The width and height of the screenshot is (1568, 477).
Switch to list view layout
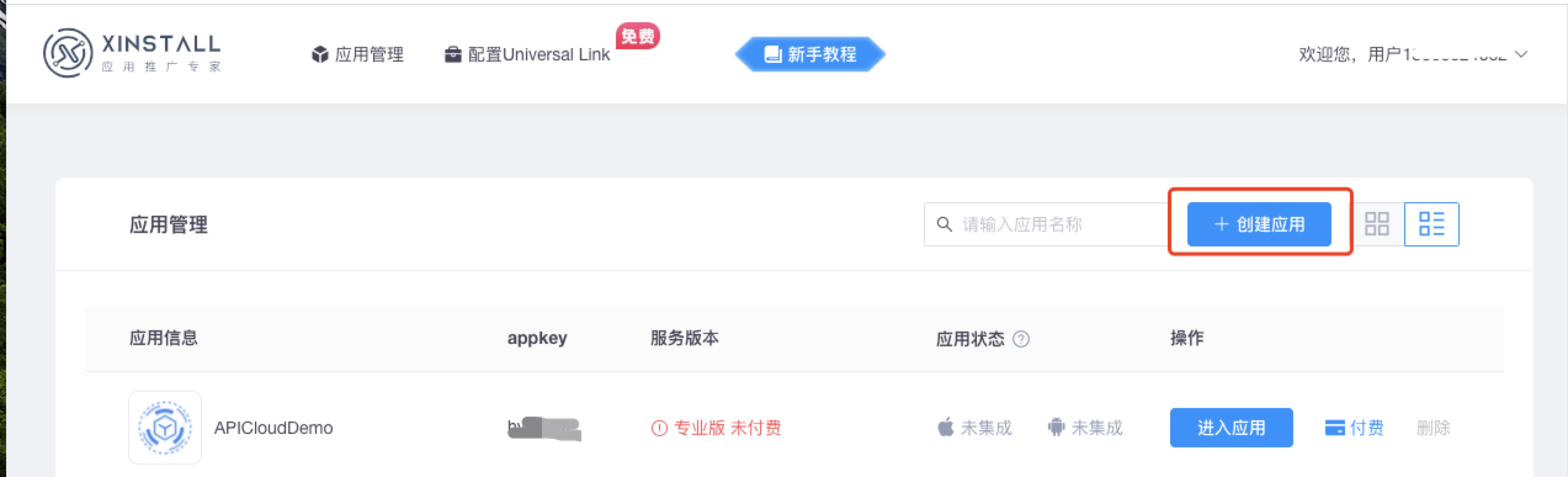(1431, 224)
